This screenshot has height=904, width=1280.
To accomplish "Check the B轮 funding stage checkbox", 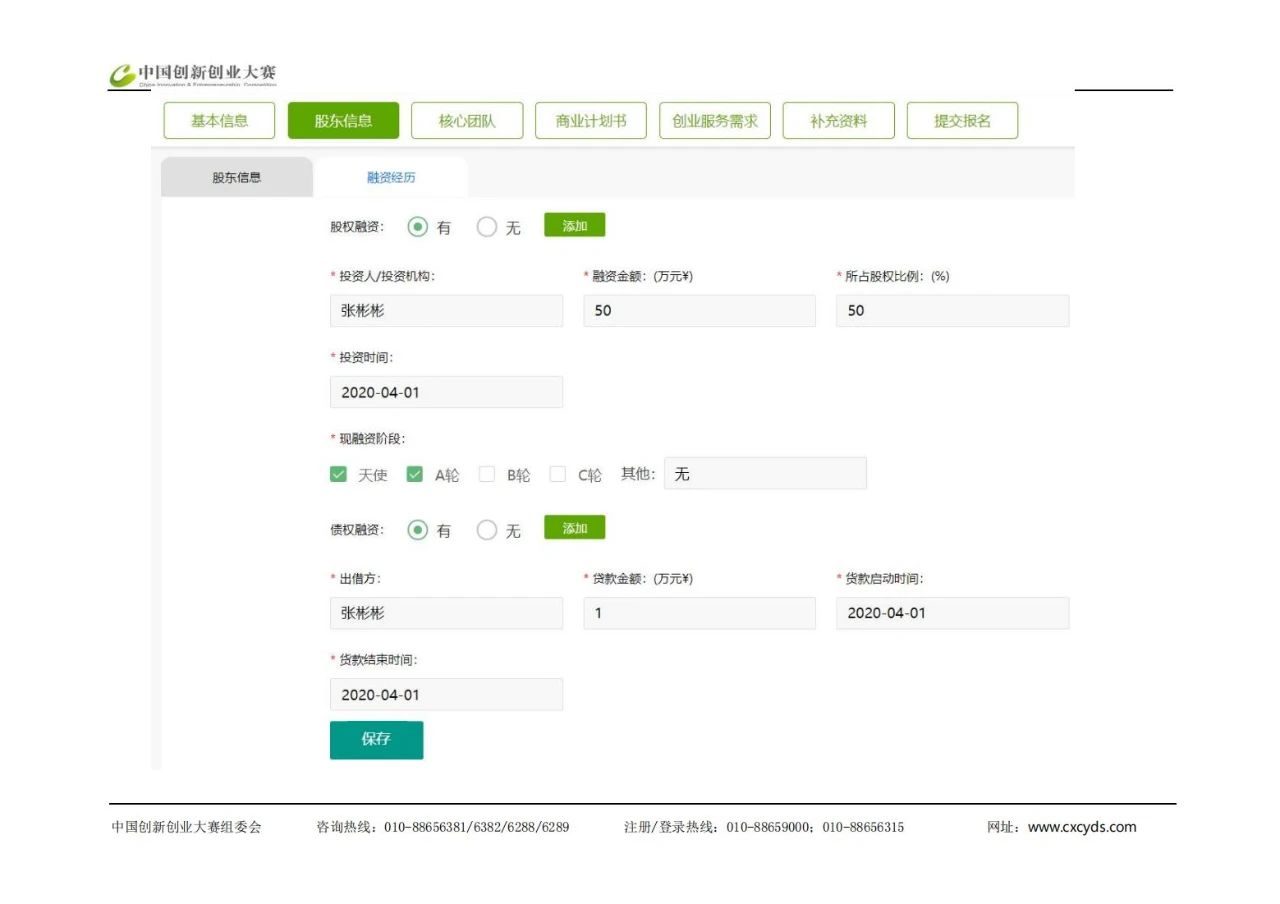I will (x=487, y=475).
